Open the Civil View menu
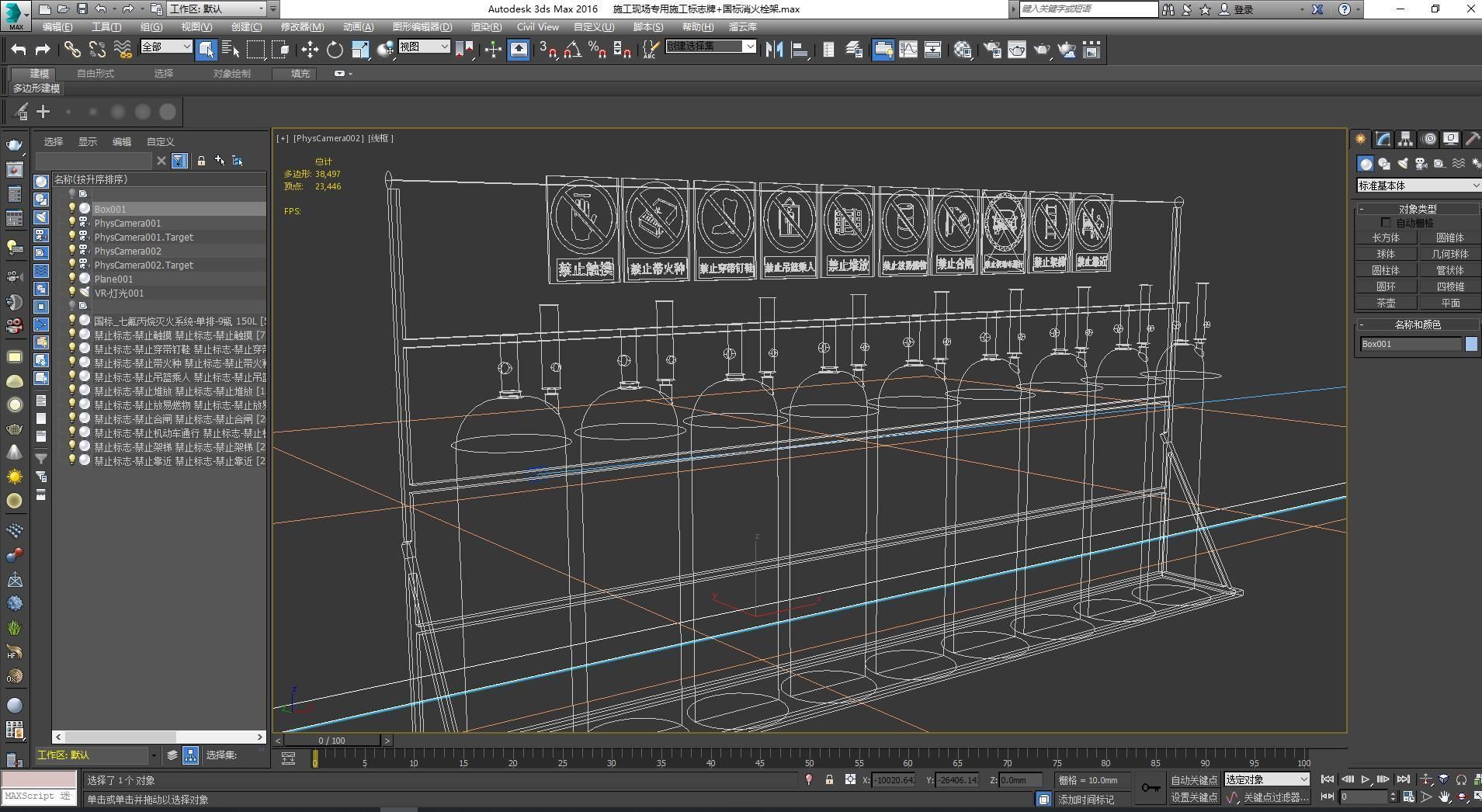 537,27
